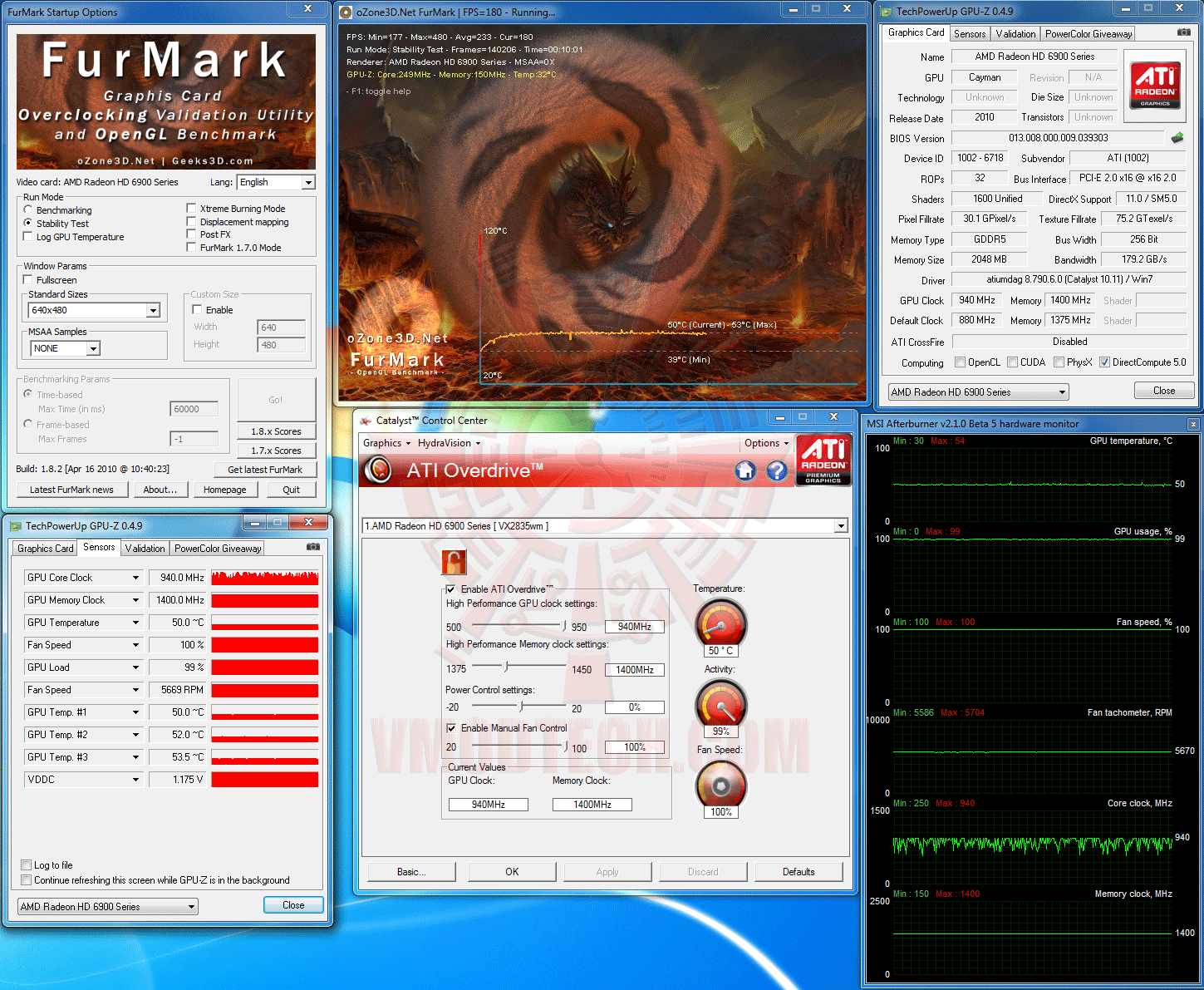Open card selector in GPU-Z Graphics Card window
Viewport: 1204px width, 990px height.
[x=978, y=392]
